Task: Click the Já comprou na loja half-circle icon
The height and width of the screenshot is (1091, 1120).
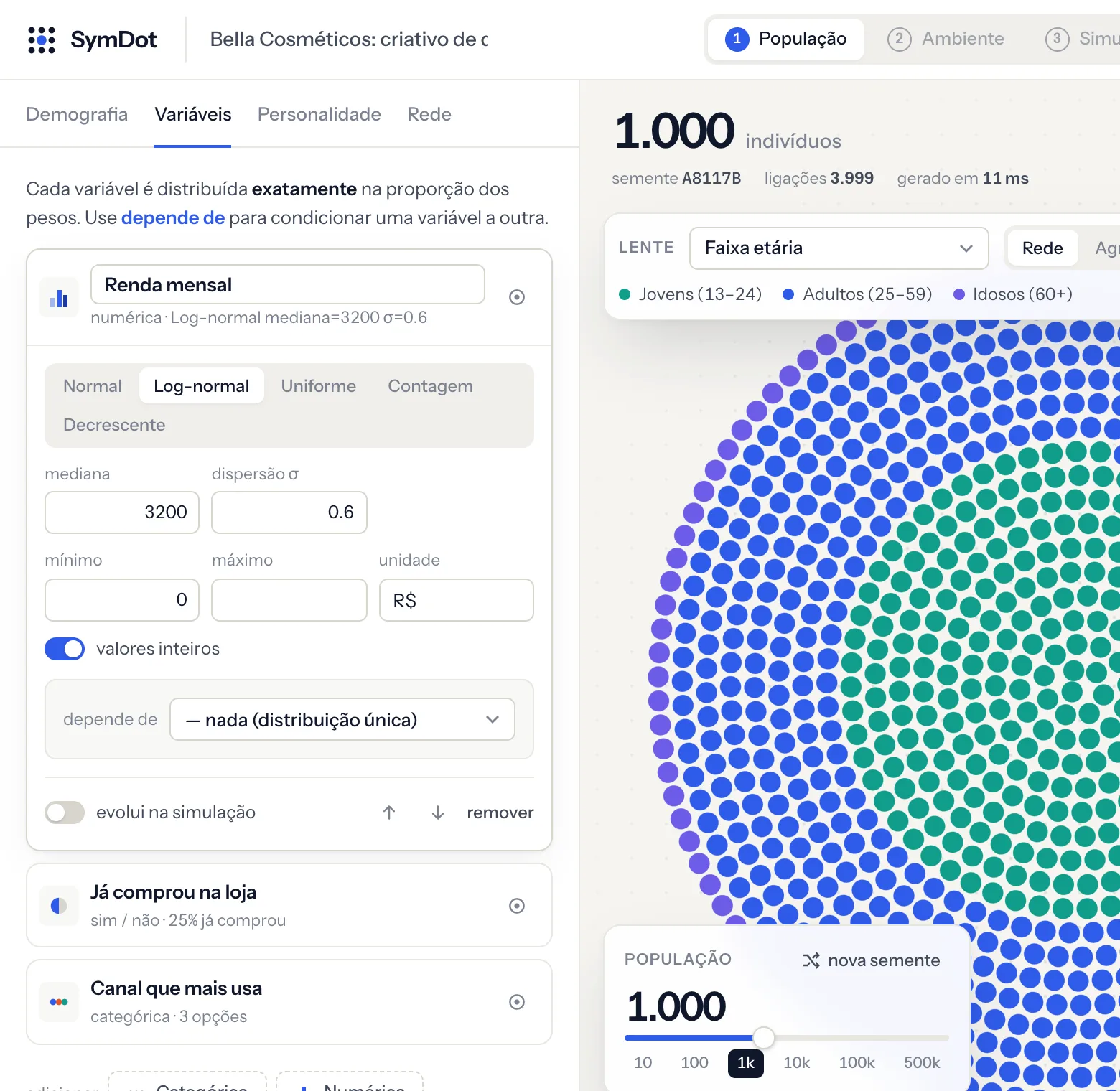Action: (59, 906)
